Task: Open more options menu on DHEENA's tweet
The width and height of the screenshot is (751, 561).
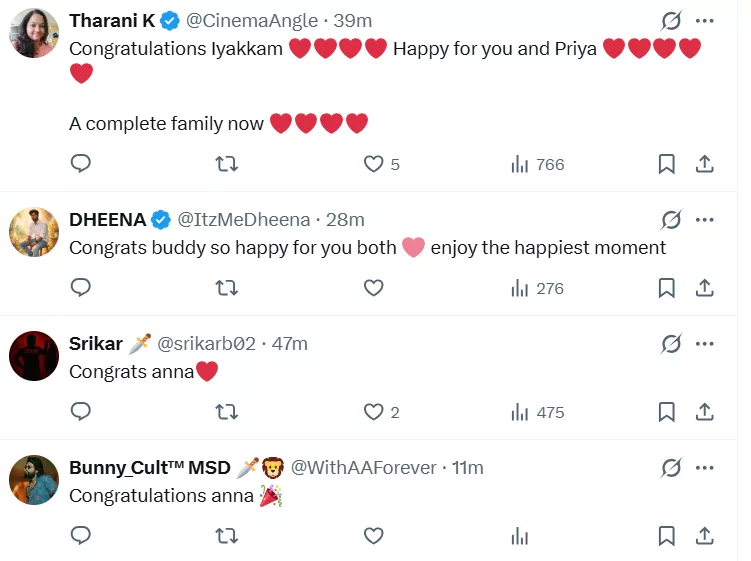Action: [x=704, y=220]
